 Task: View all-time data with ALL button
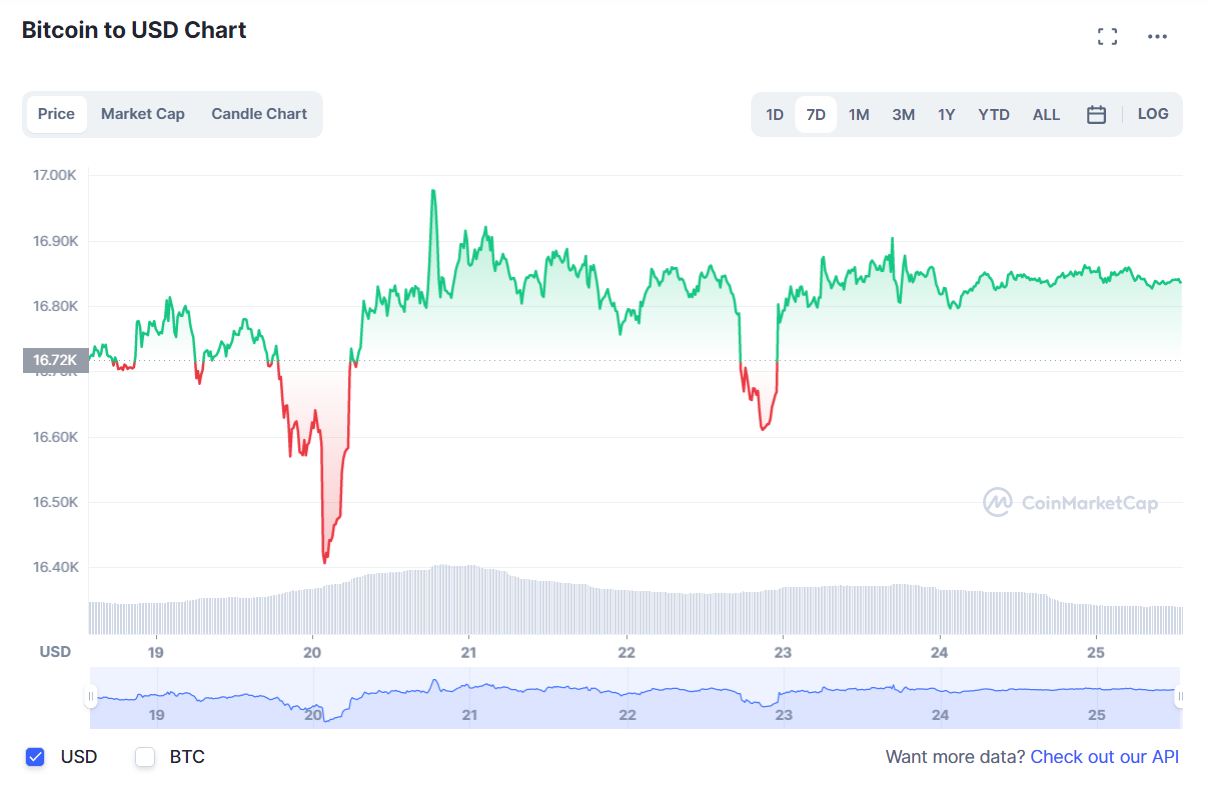[x=1046, y=114]
